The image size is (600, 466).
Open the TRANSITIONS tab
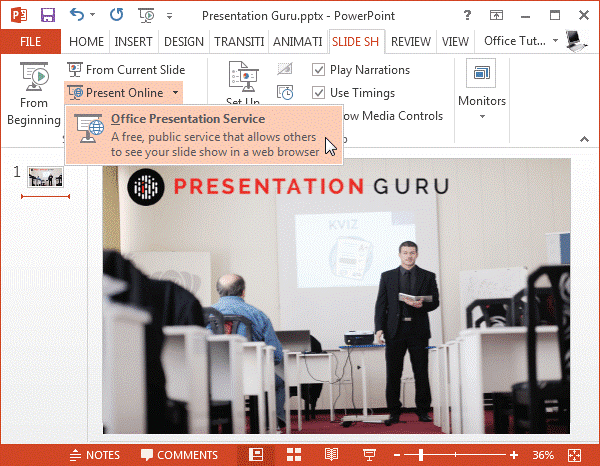point(239,41)
